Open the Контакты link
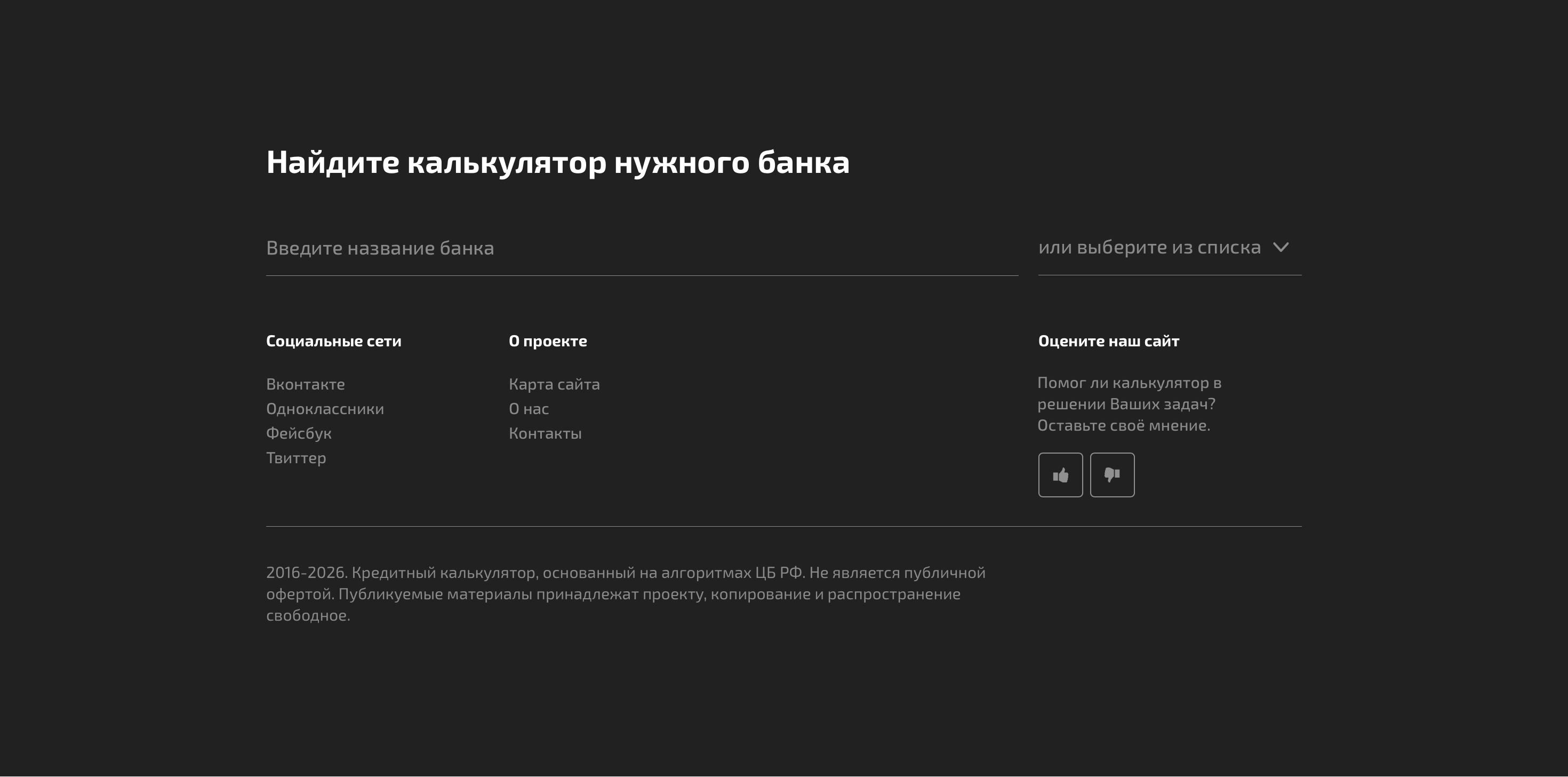 545,433
